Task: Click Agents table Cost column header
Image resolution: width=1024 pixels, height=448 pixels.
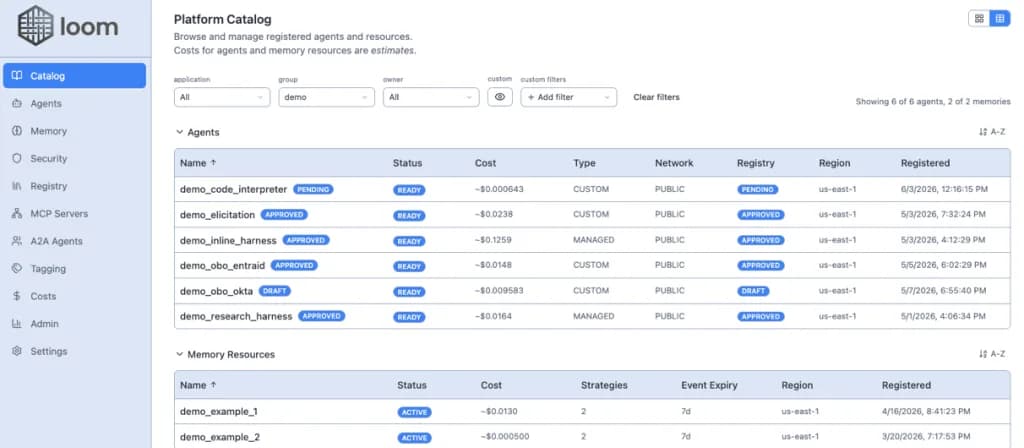Action: (485, 163)
